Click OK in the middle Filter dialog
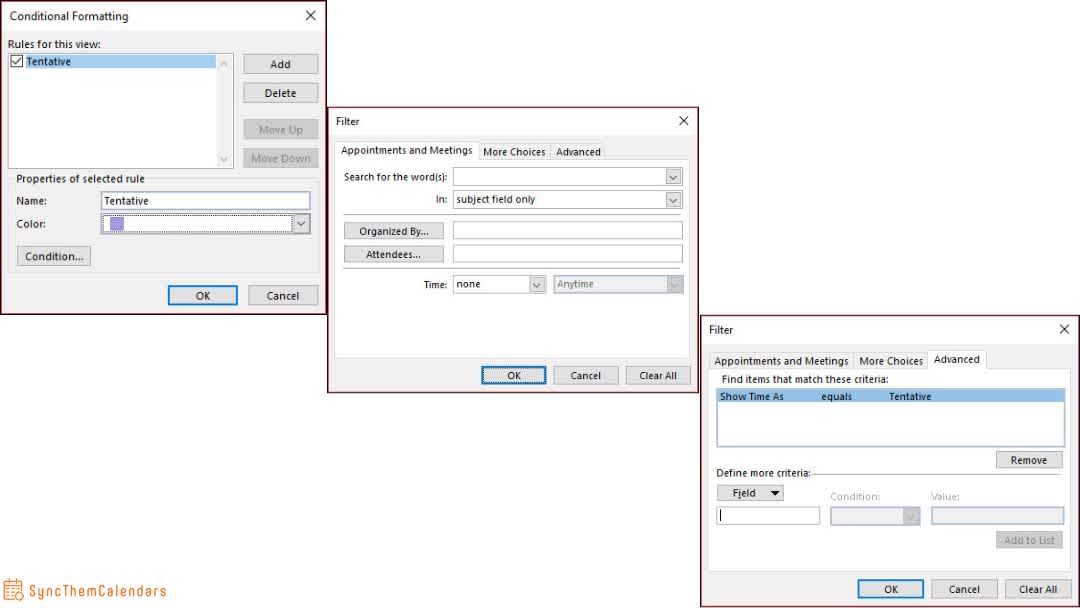 click(x=514, y=375)
